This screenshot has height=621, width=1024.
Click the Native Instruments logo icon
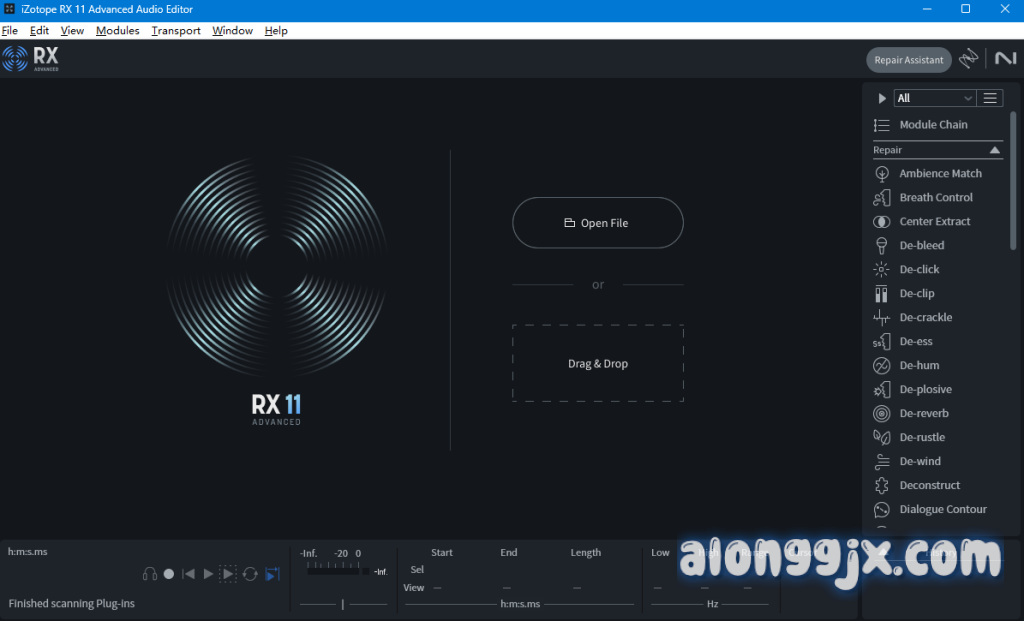click(x=1005, y=59)
